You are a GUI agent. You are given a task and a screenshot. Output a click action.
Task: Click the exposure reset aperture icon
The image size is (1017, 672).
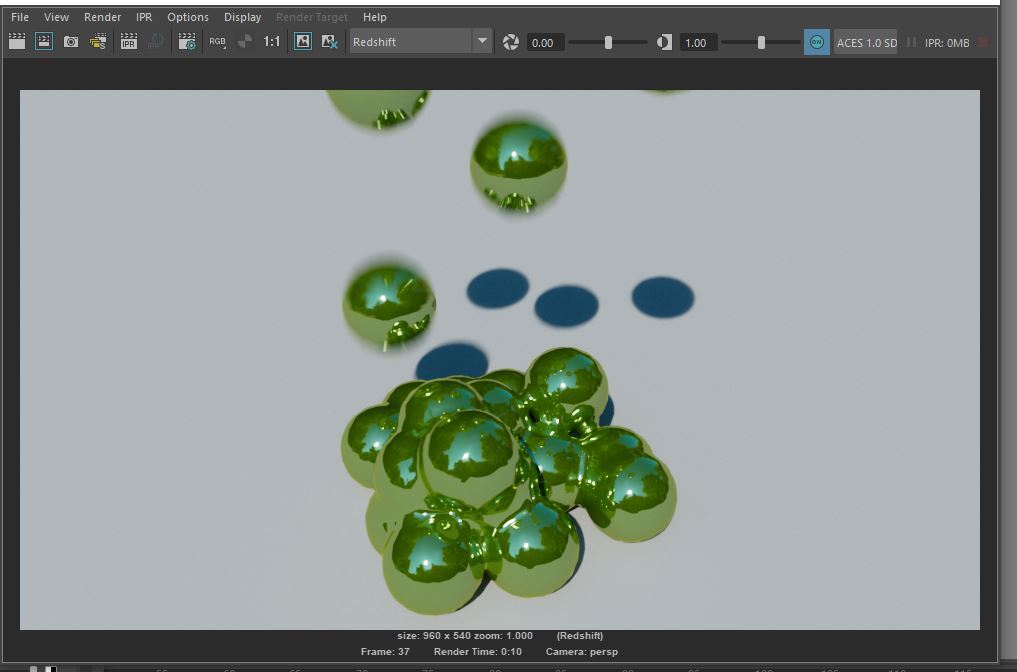(511, 42)
